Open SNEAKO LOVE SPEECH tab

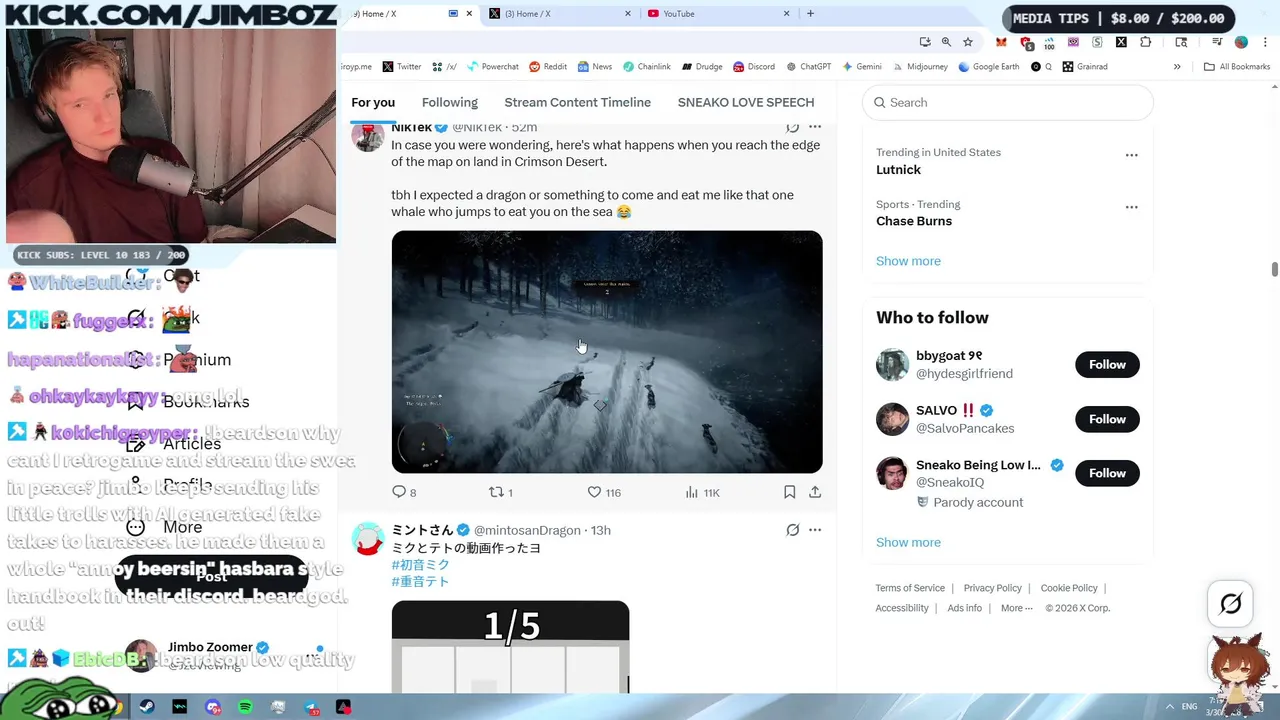coord(746,102)
